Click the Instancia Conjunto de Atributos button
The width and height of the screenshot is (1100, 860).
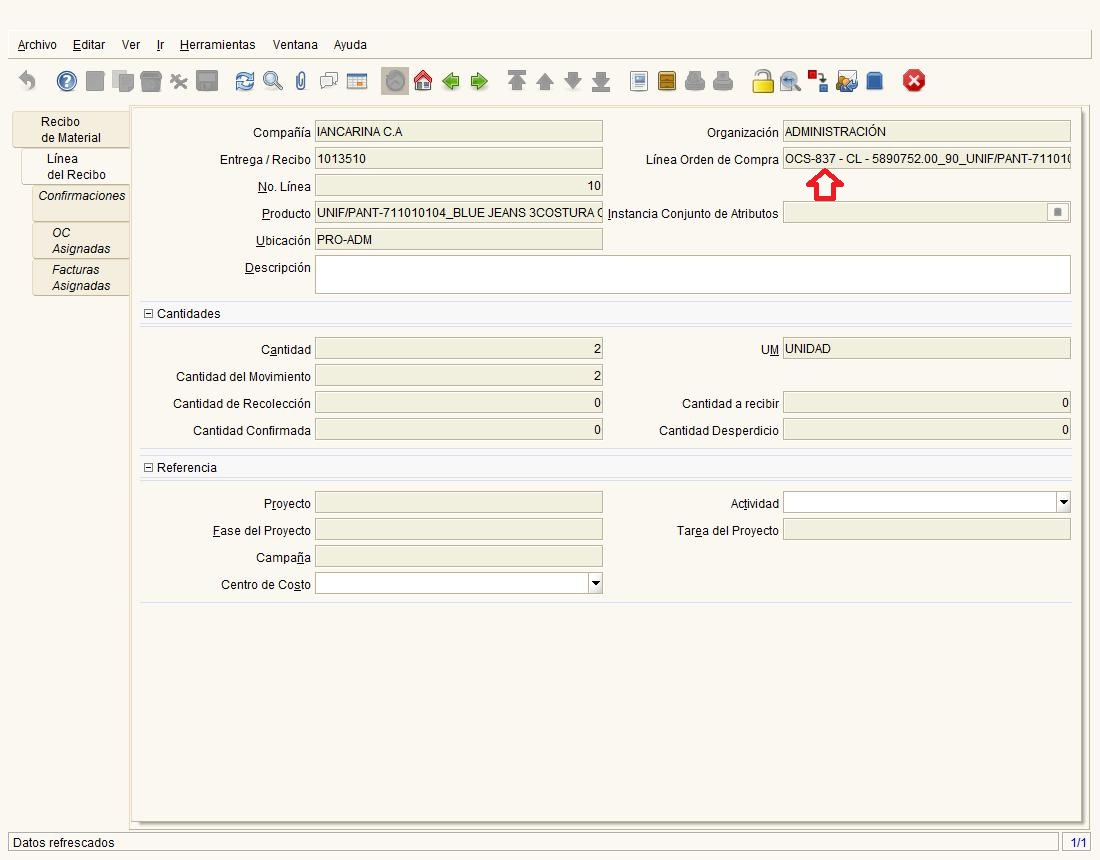(x=1058, y=212)
